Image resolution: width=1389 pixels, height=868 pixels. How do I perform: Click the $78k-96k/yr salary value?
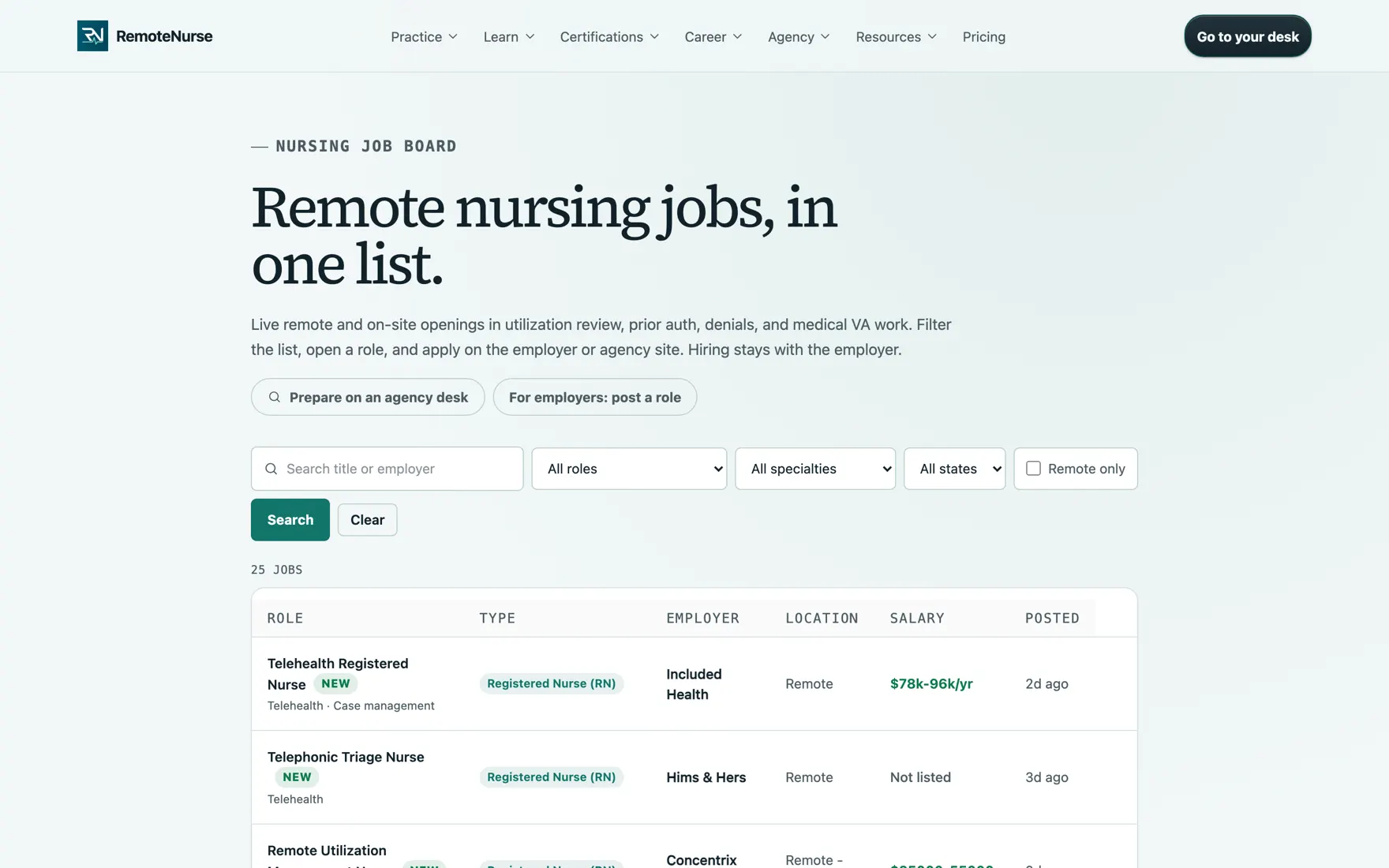click(x=931, y=684)
